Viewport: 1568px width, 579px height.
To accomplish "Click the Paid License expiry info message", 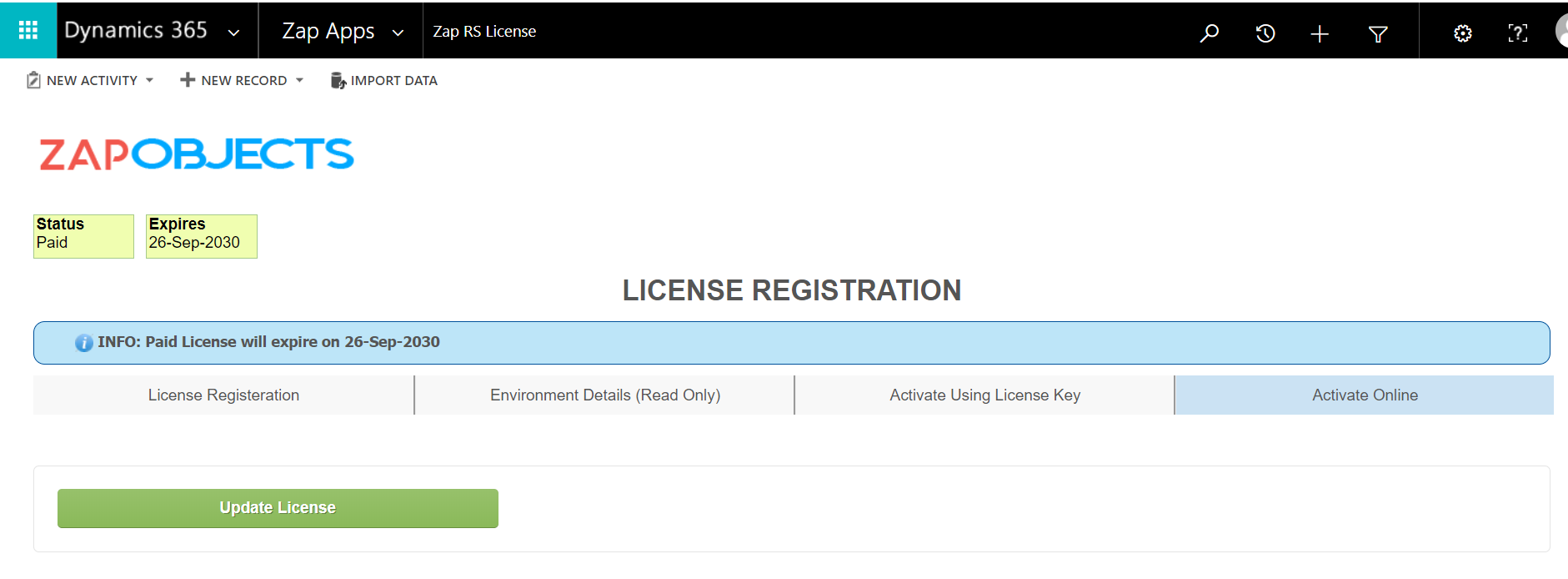I will pyautogui.click(x=268, y=342).
